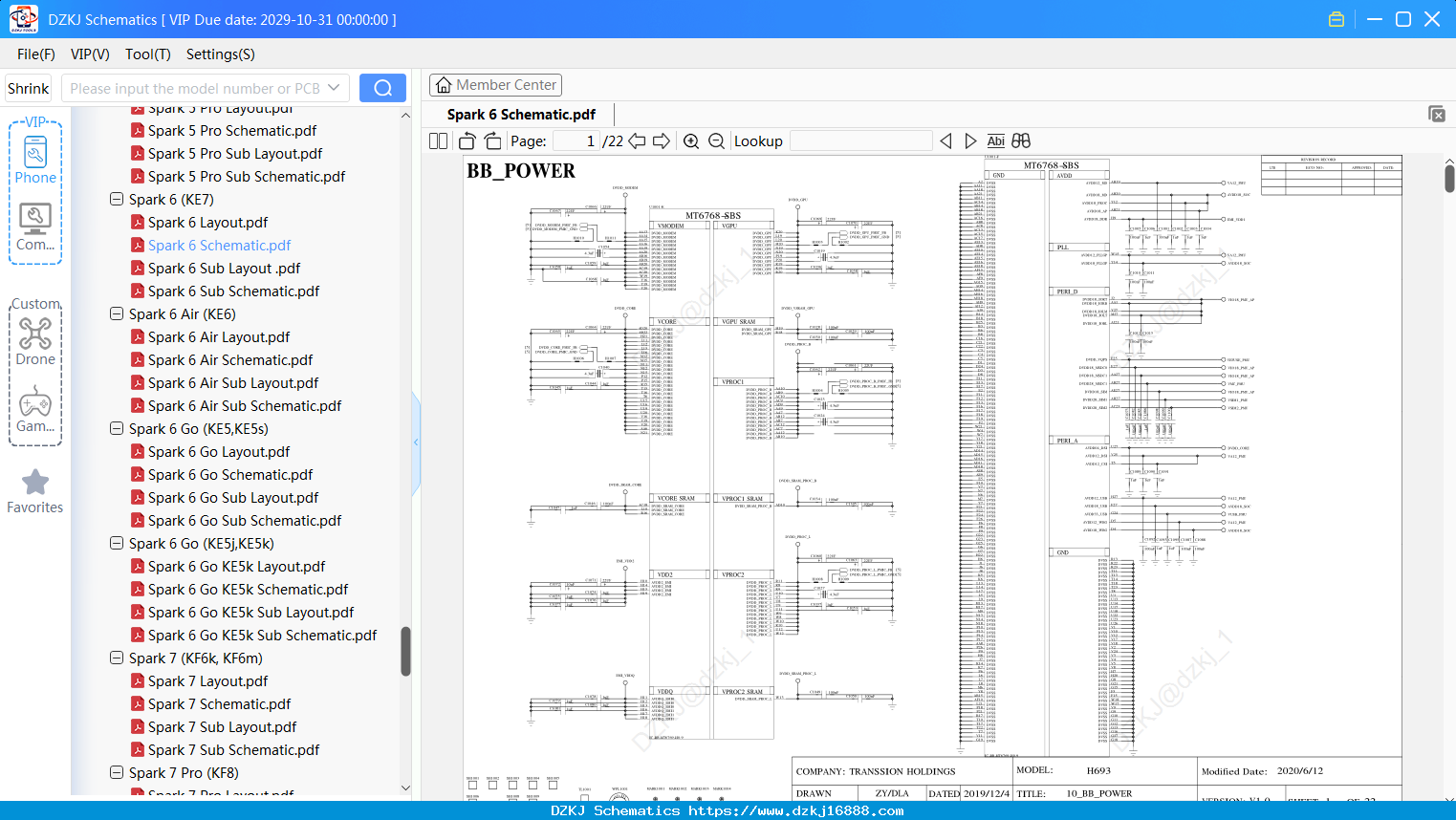
Task: Zoom in on the schematic
Action: tap(691, 141)
